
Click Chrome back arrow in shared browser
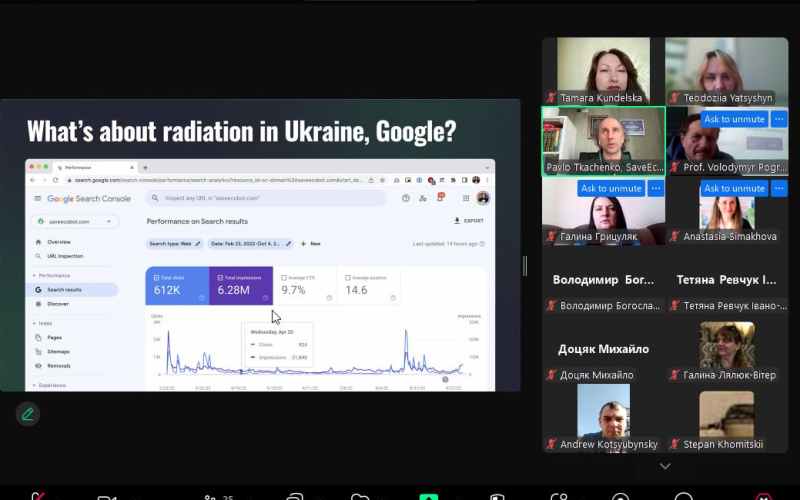[x=33, y=180]
